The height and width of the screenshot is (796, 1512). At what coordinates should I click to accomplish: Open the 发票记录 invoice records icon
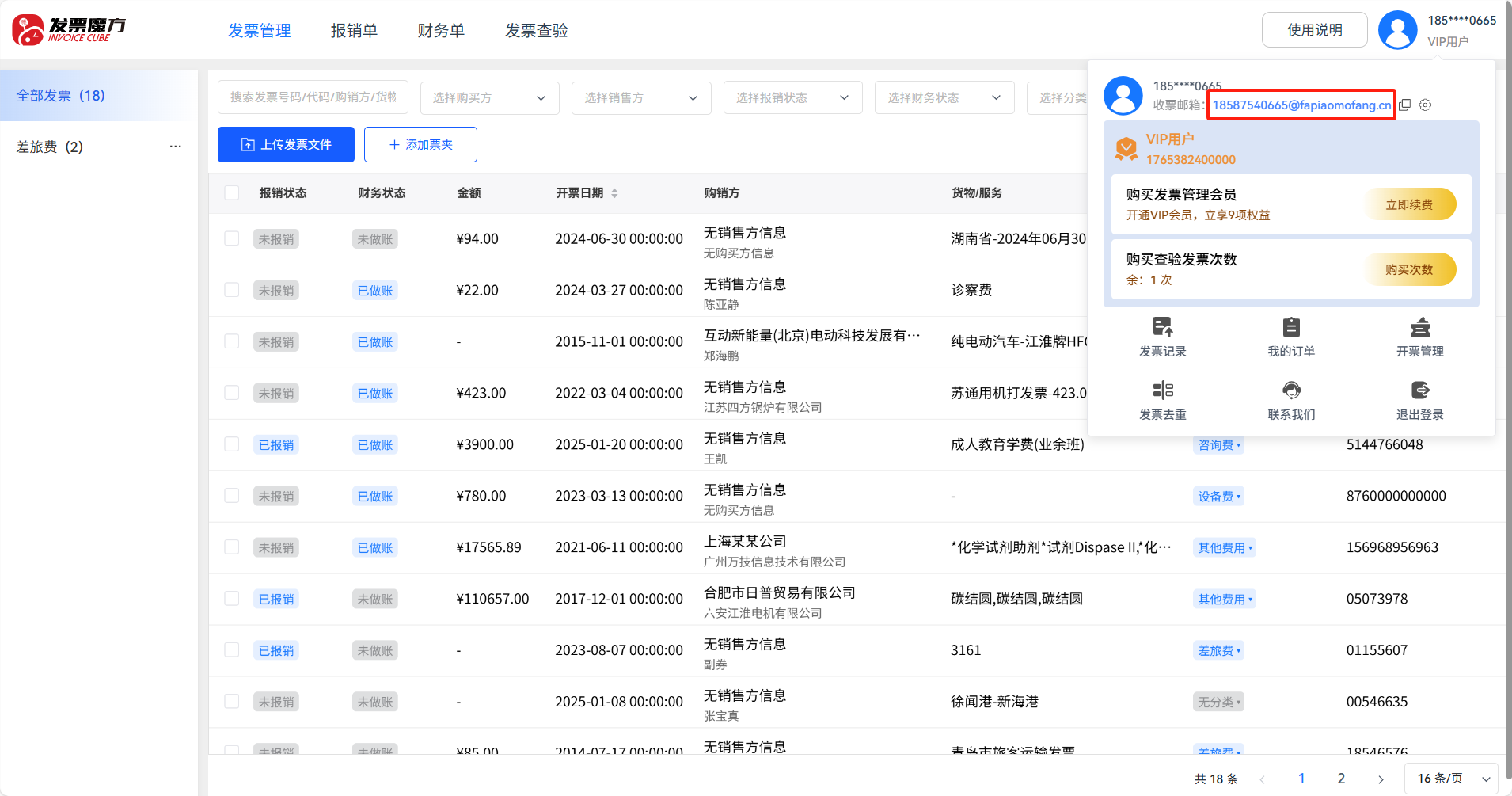click(1162, 327)
